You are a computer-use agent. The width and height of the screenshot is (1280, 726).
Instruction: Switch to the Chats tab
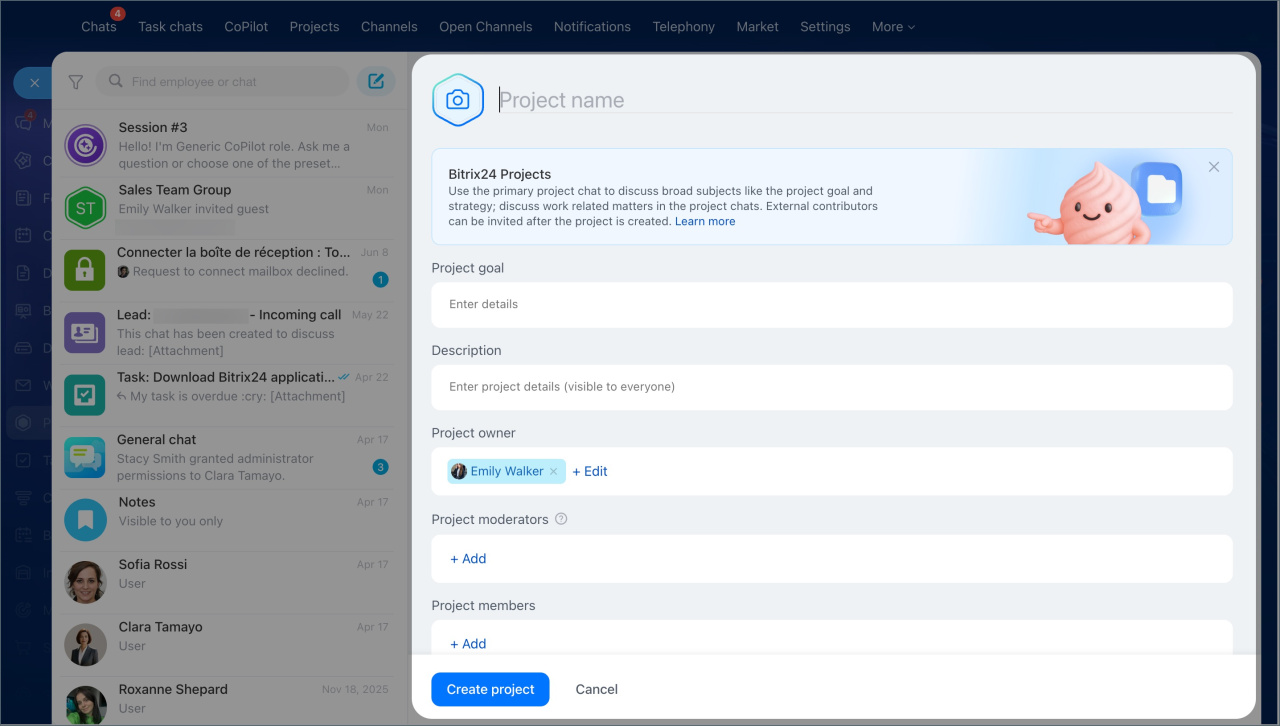99,27
